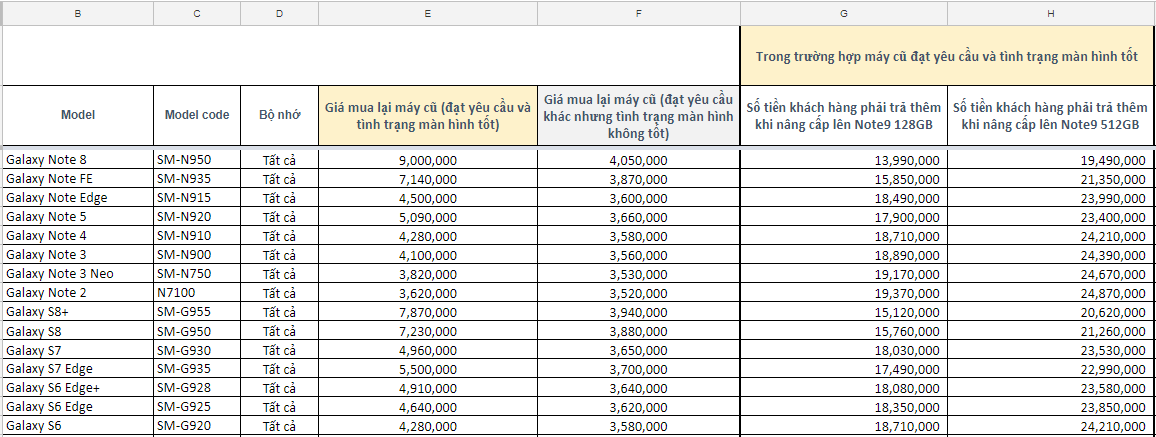
Task: Click the price cell '9,000,000'
Action: point(428,159)
